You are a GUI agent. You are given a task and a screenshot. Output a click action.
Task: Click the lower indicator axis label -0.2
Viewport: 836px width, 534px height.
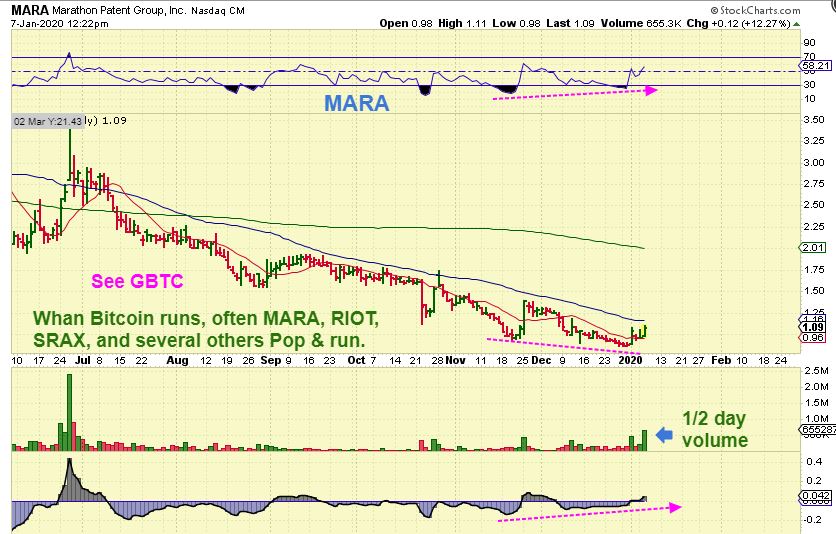[813, 519]
